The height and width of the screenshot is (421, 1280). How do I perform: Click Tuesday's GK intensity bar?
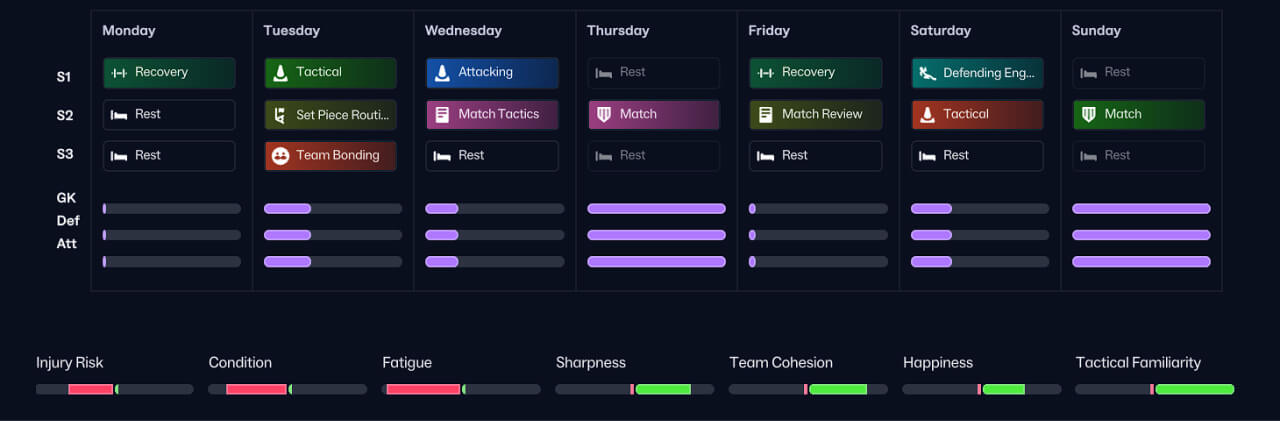pyautogui.click(x=332, y=209)
